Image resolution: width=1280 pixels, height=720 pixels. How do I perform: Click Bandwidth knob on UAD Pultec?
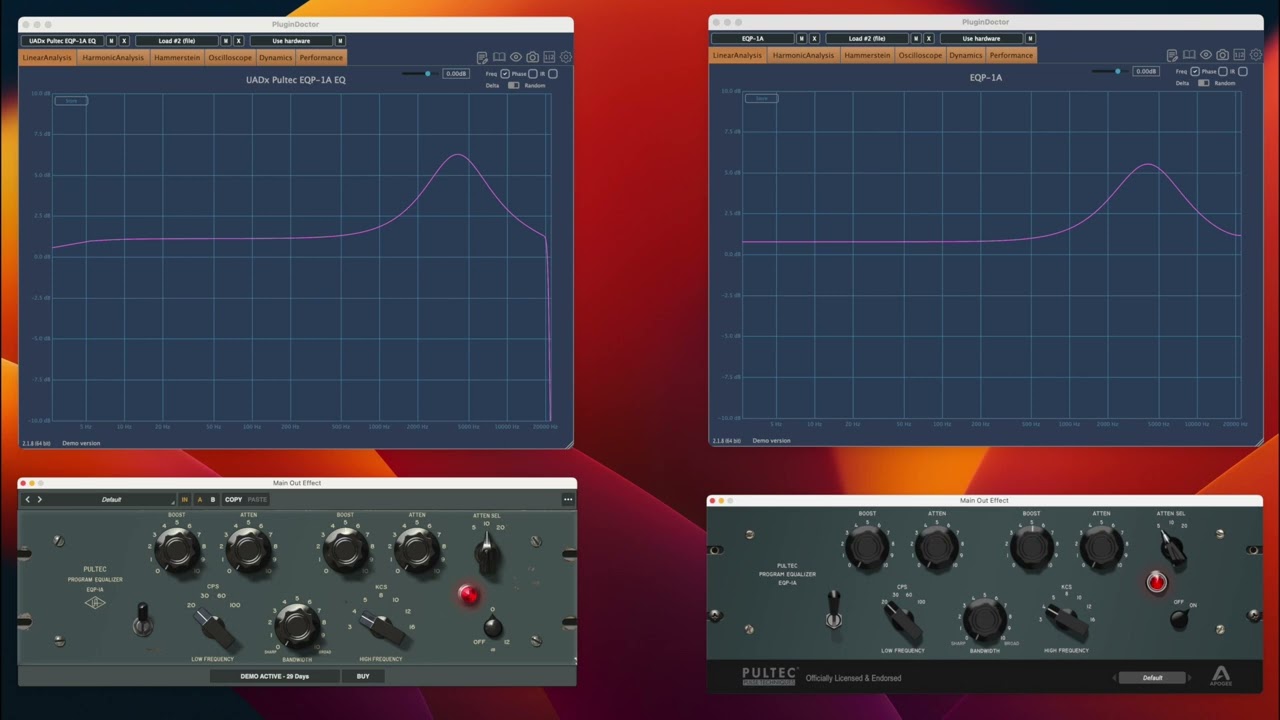coord(297,625)
